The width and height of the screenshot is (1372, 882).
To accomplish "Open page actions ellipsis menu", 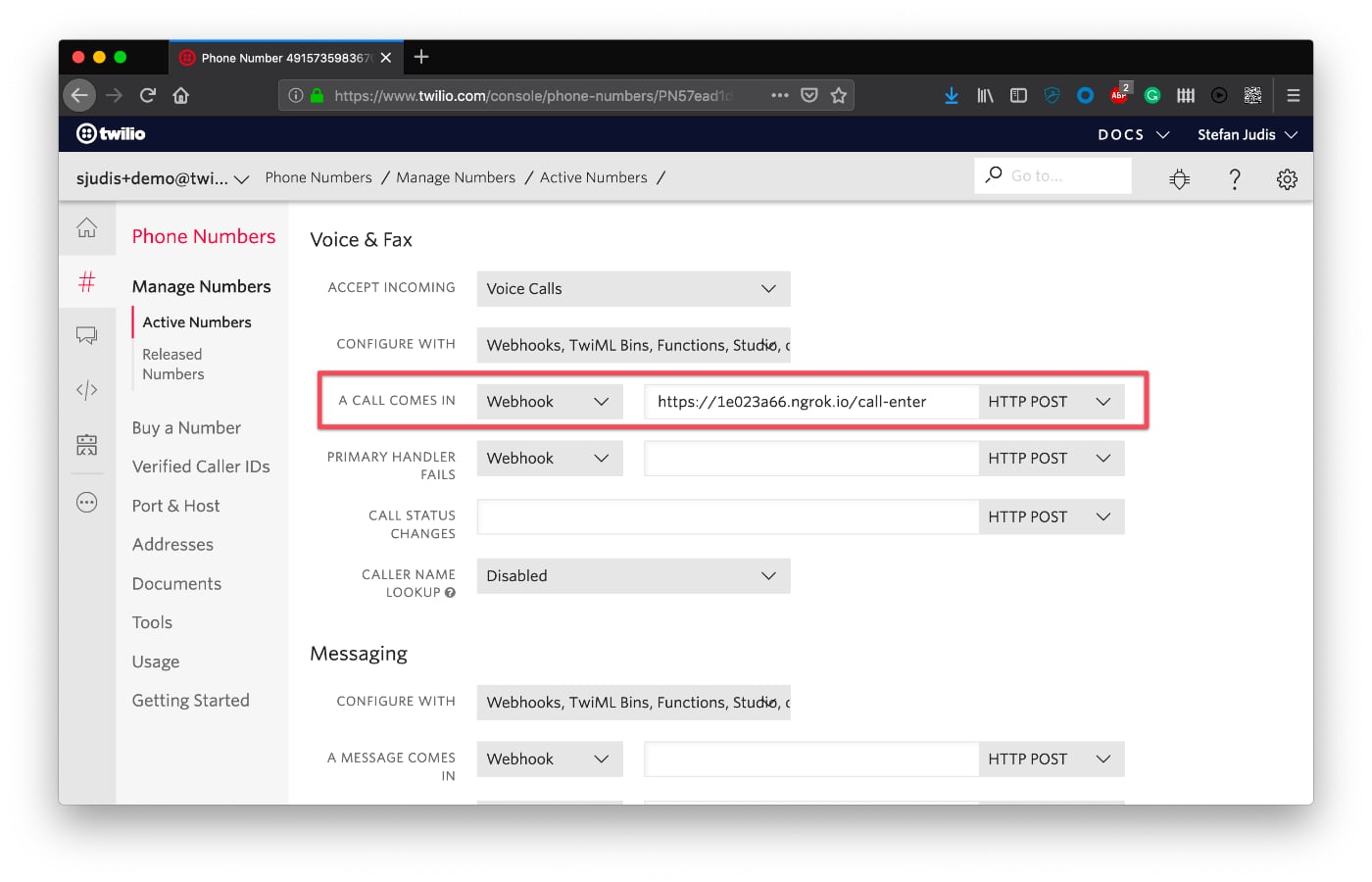I will point(780,95).
